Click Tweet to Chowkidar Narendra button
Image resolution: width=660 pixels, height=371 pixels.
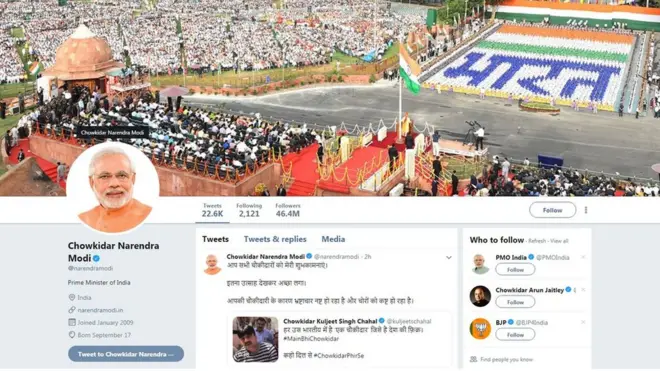click(x=126, y=354)
